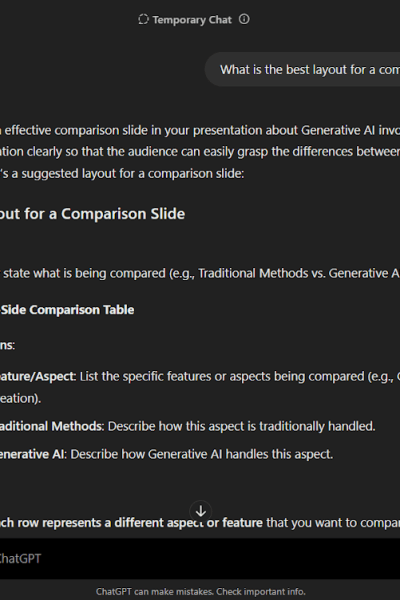Click the line 'state what is being compared'
The image size is (400, 600).
pos(200,274)
